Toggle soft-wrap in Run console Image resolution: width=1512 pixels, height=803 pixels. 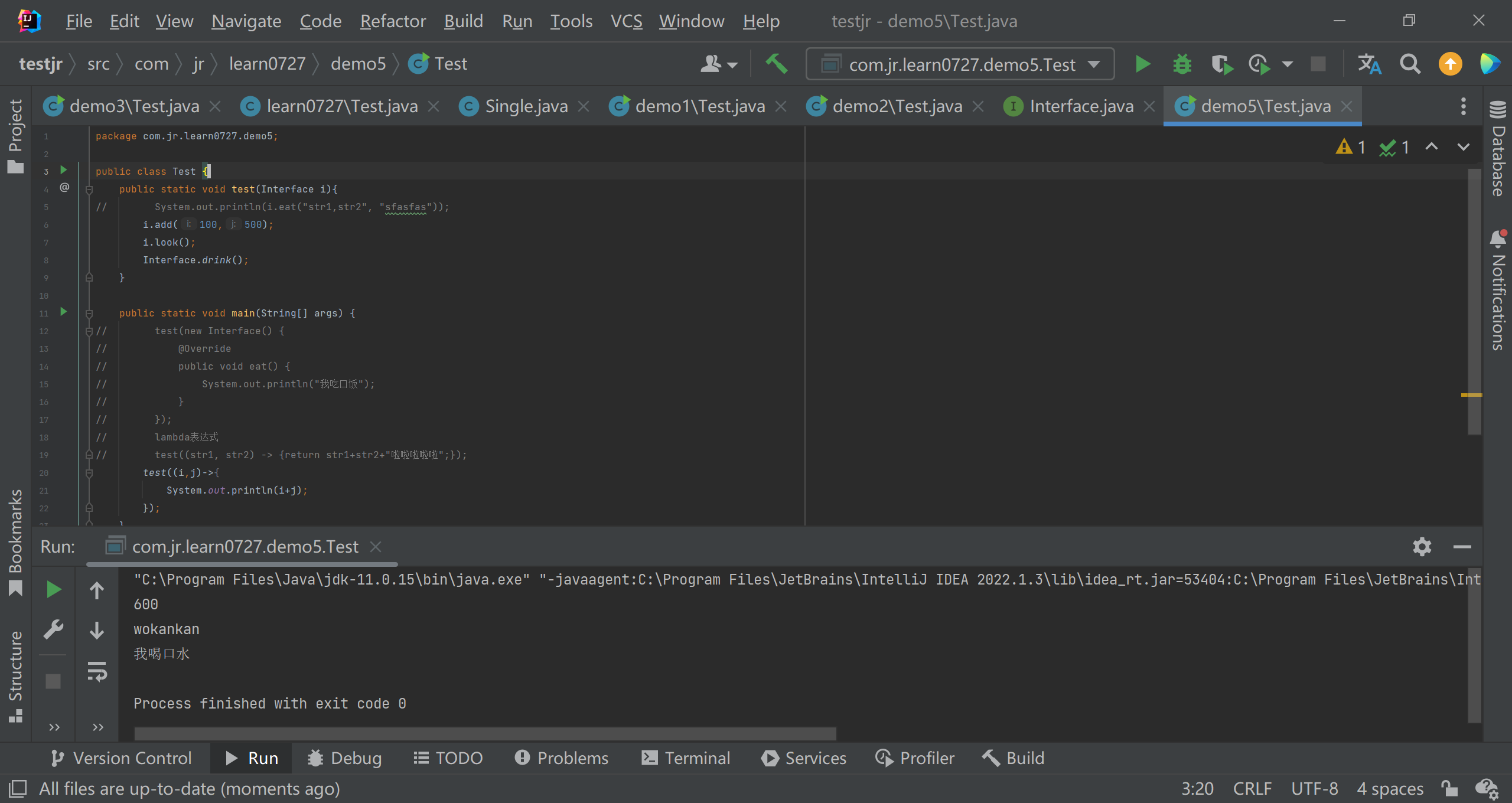tap(97, 671)
